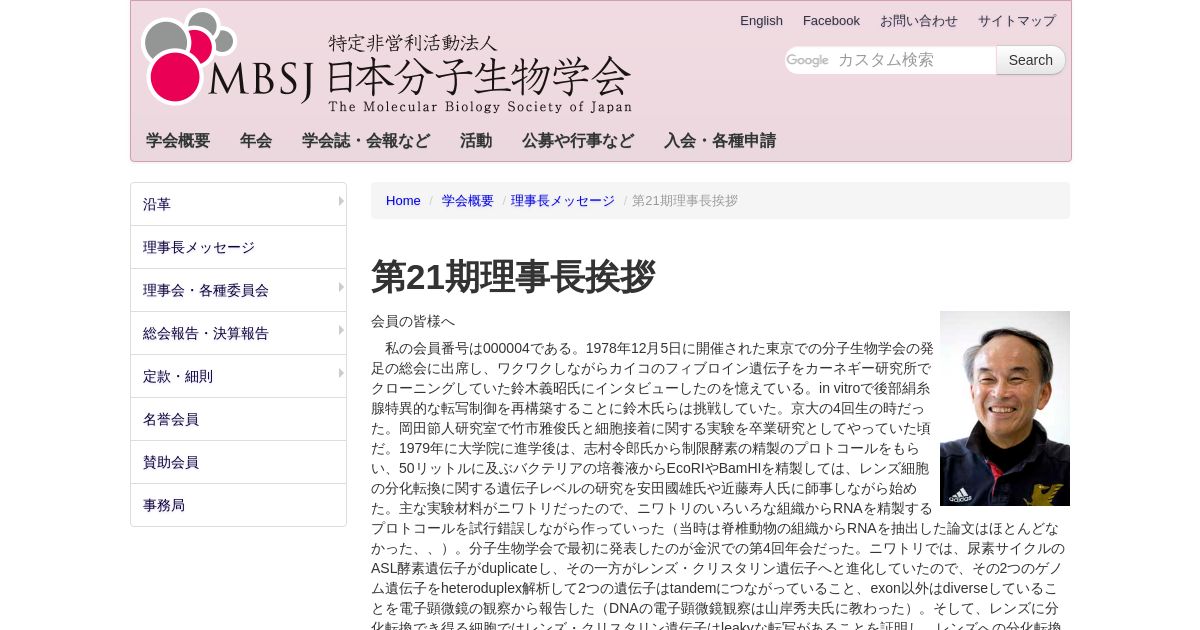Open 活動 main menu
This screenshot has width=1200, height=630.
[x=476, y=141]
